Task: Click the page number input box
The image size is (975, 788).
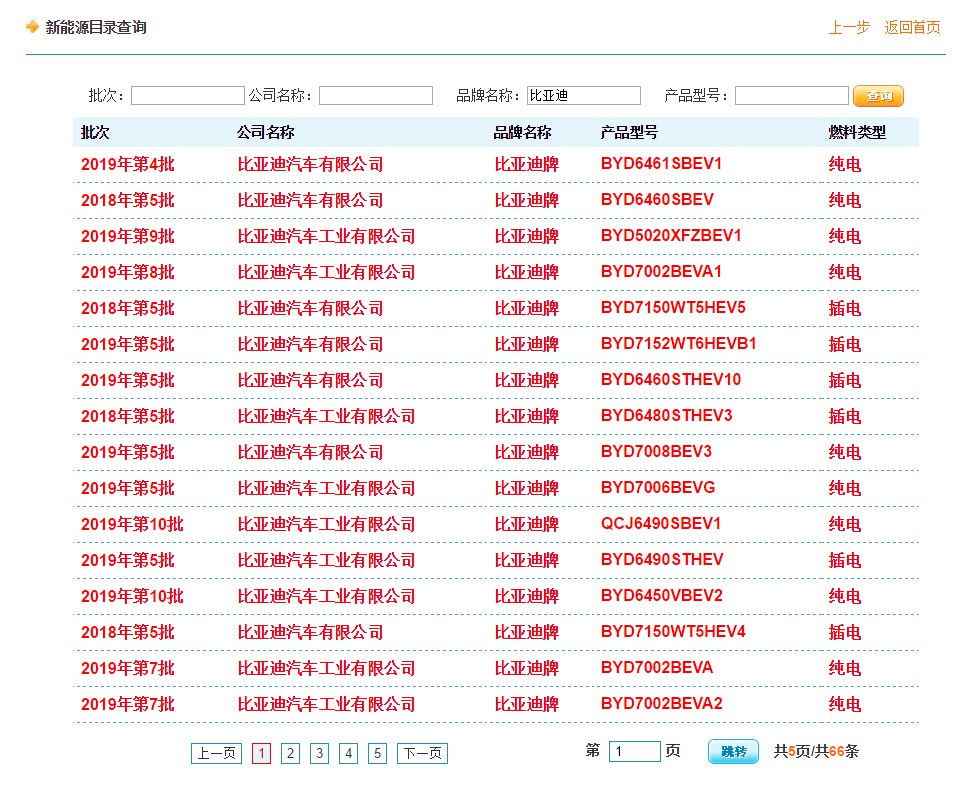Action: click(634, 752)
